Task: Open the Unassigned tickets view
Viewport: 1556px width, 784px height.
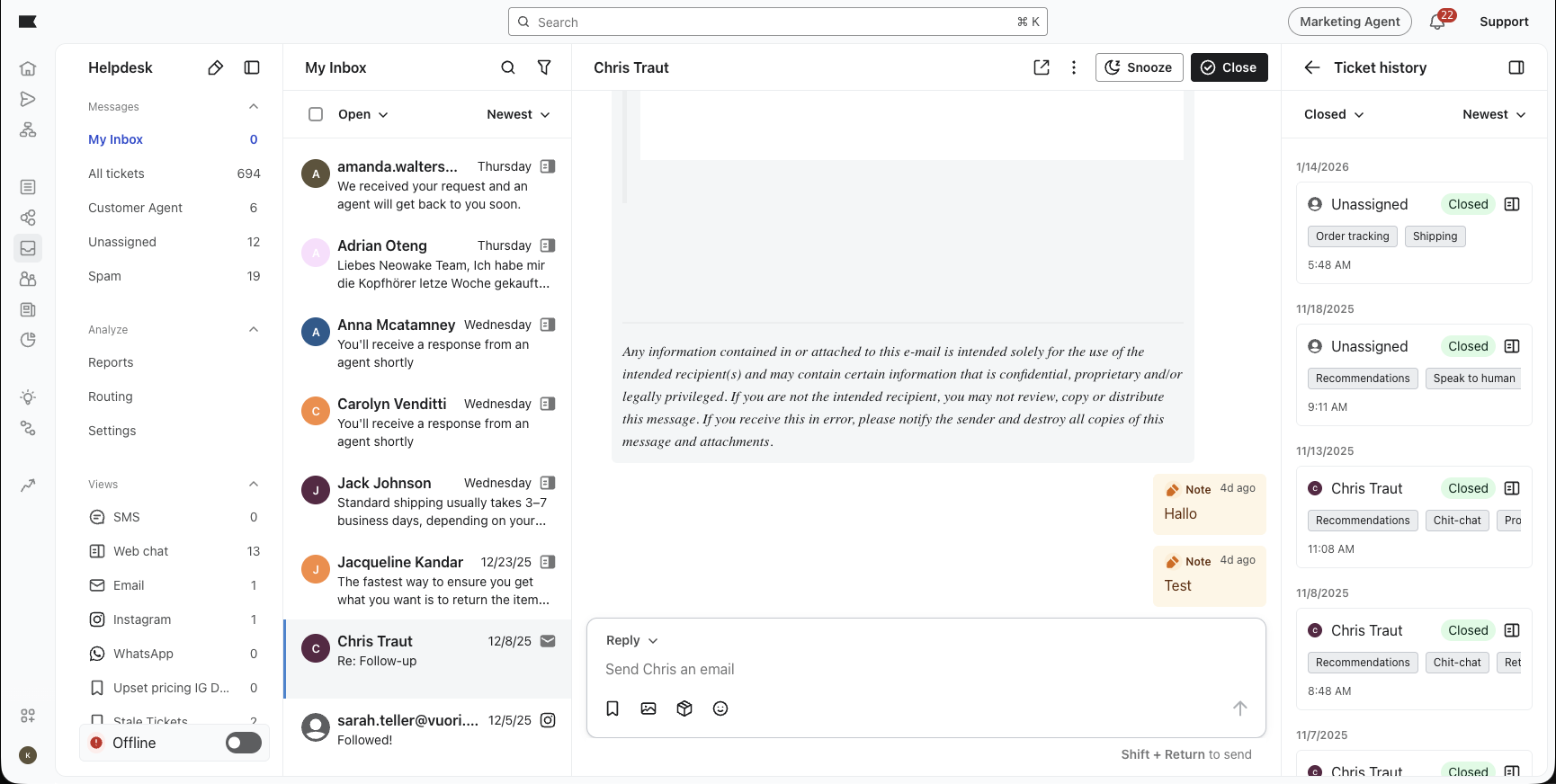Action: pyautogui.click(x=122, y=242)
